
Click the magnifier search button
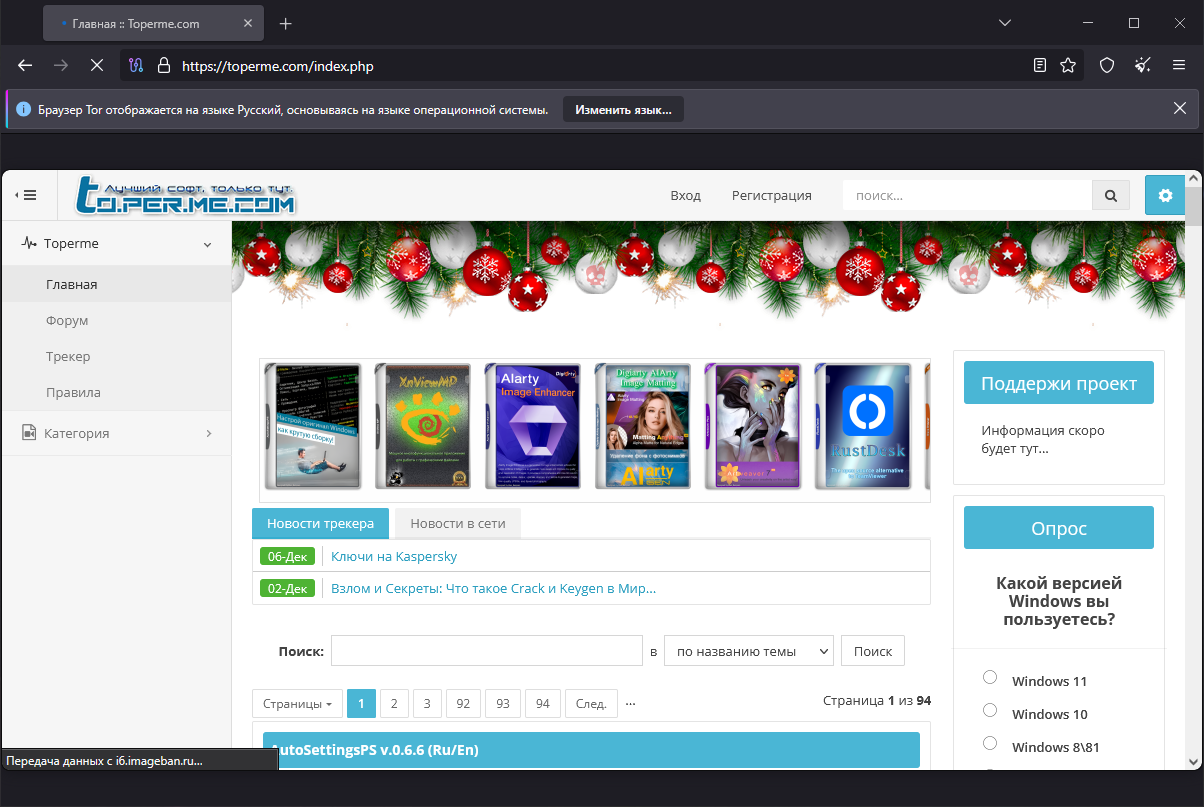tap(1110, 195)
